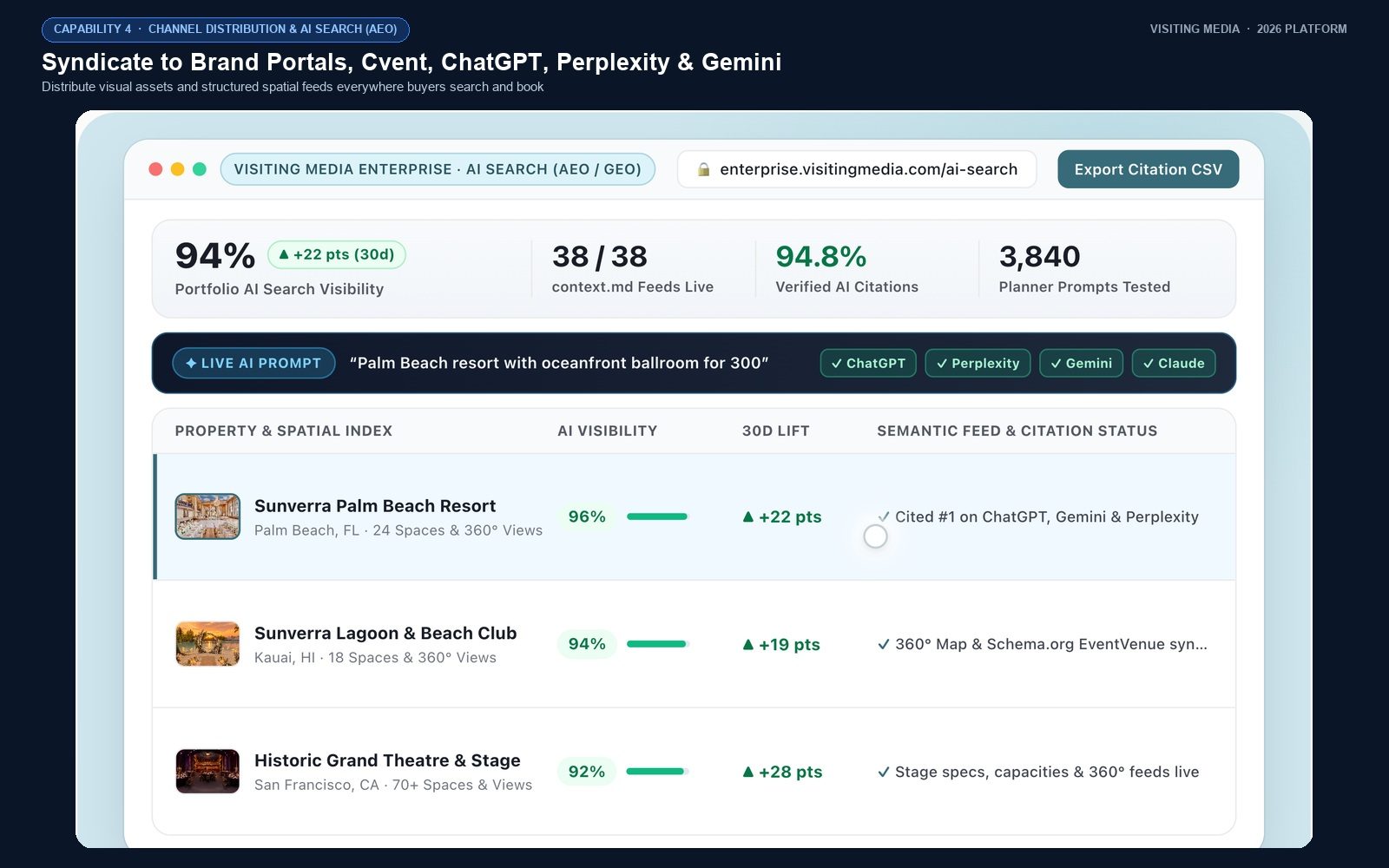Sort by Property & Spatial Index column header

click(x=284, y=431)
